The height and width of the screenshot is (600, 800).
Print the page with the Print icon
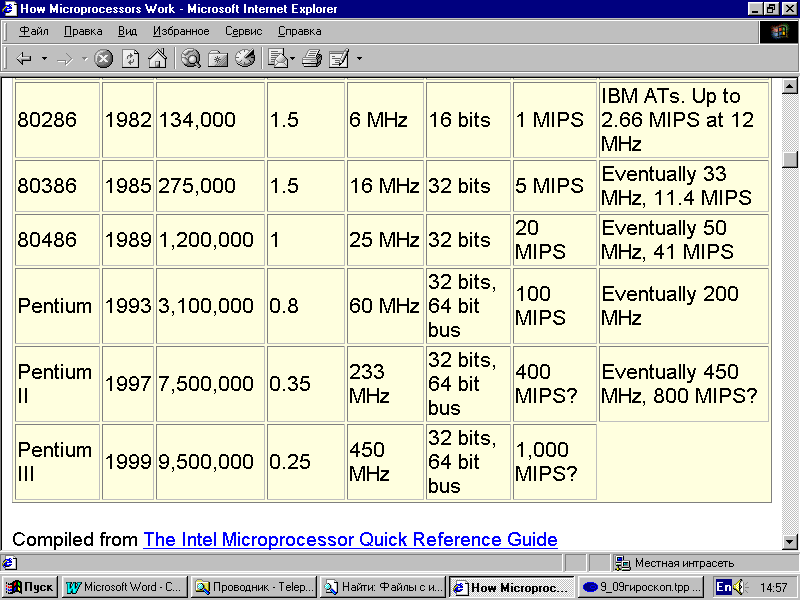point(312,59)
